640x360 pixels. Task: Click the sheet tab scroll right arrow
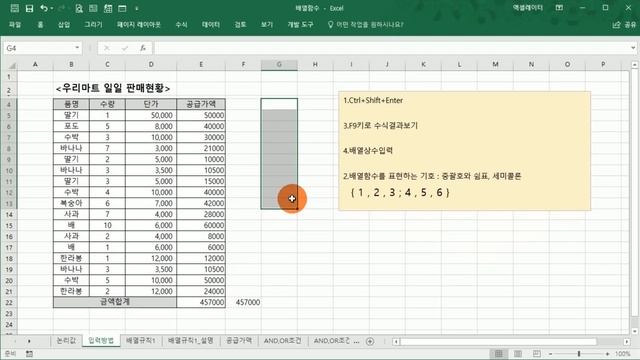click(29, 341)
